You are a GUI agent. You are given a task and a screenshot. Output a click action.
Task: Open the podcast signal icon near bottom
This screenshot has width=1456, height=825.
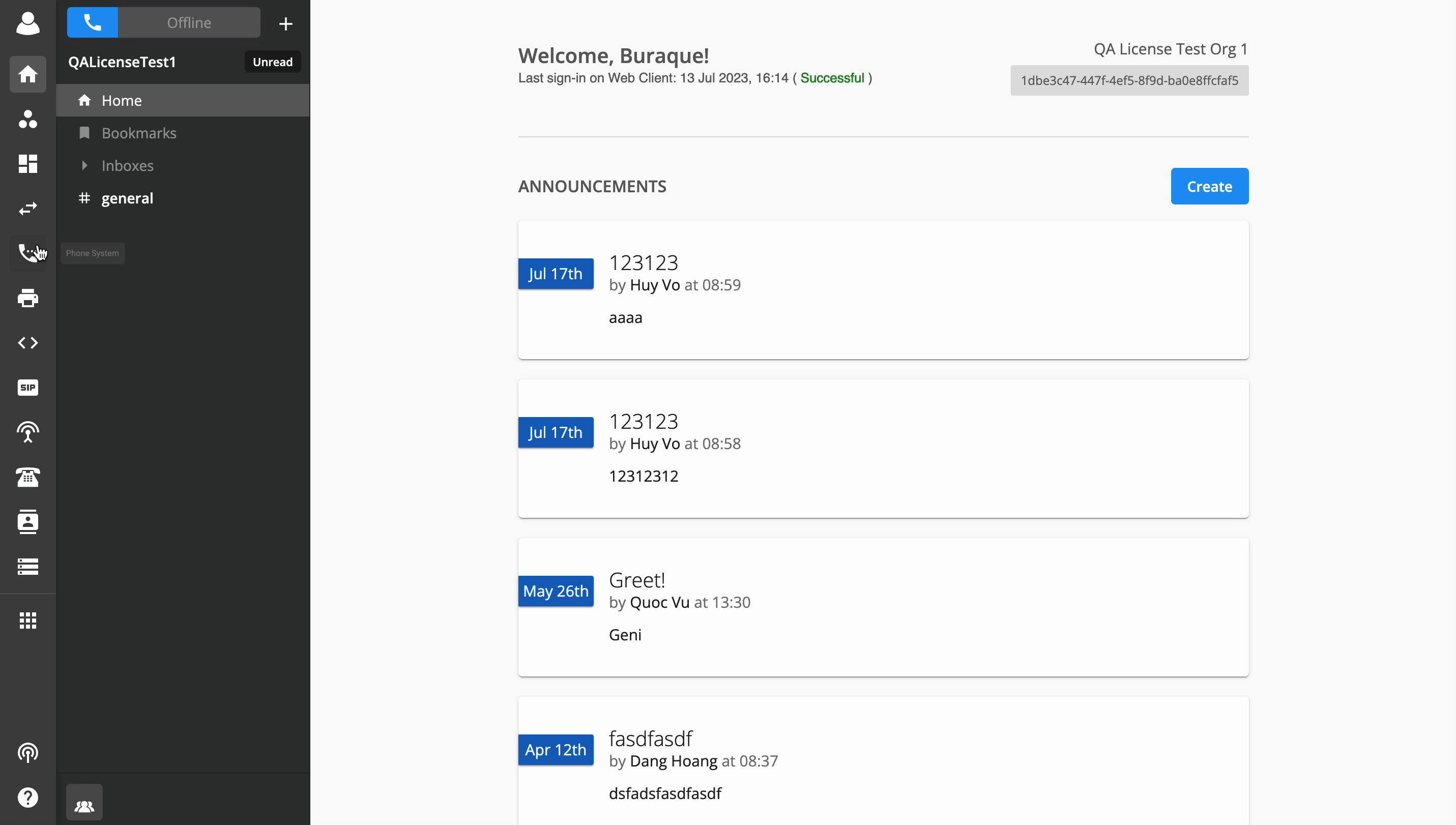pyautogui.click(x=28, y=753)
